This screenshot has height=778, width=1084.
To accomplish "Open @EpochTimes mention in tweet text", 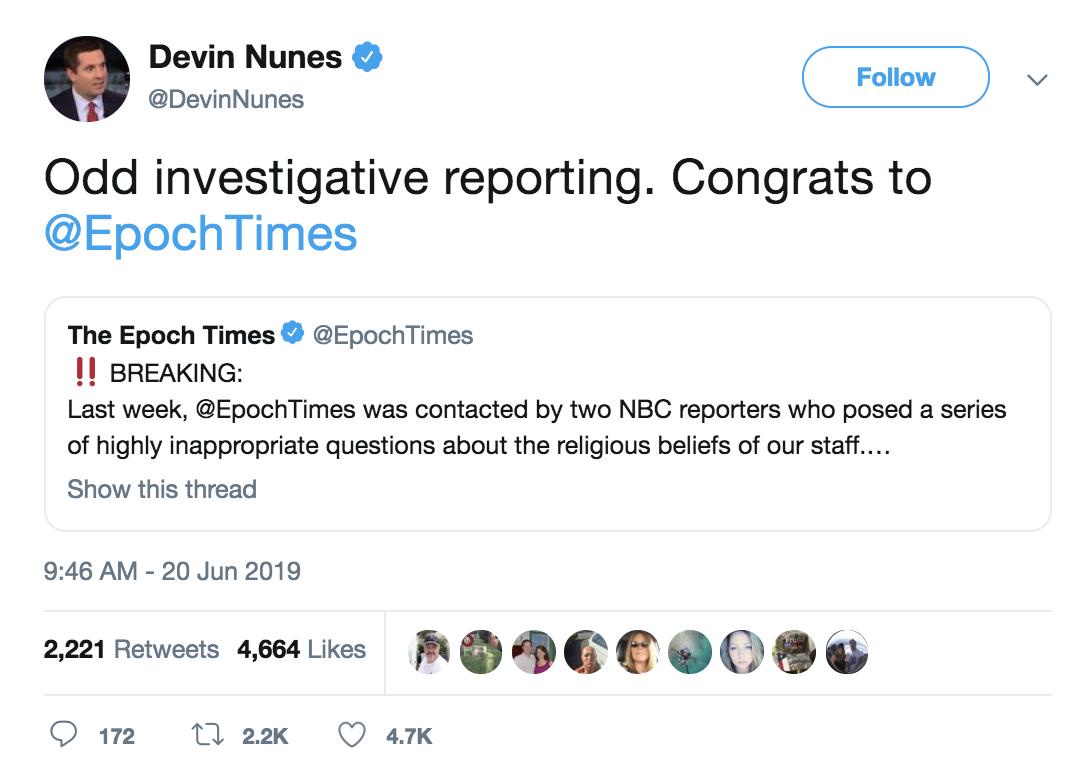I will point(200,233).
